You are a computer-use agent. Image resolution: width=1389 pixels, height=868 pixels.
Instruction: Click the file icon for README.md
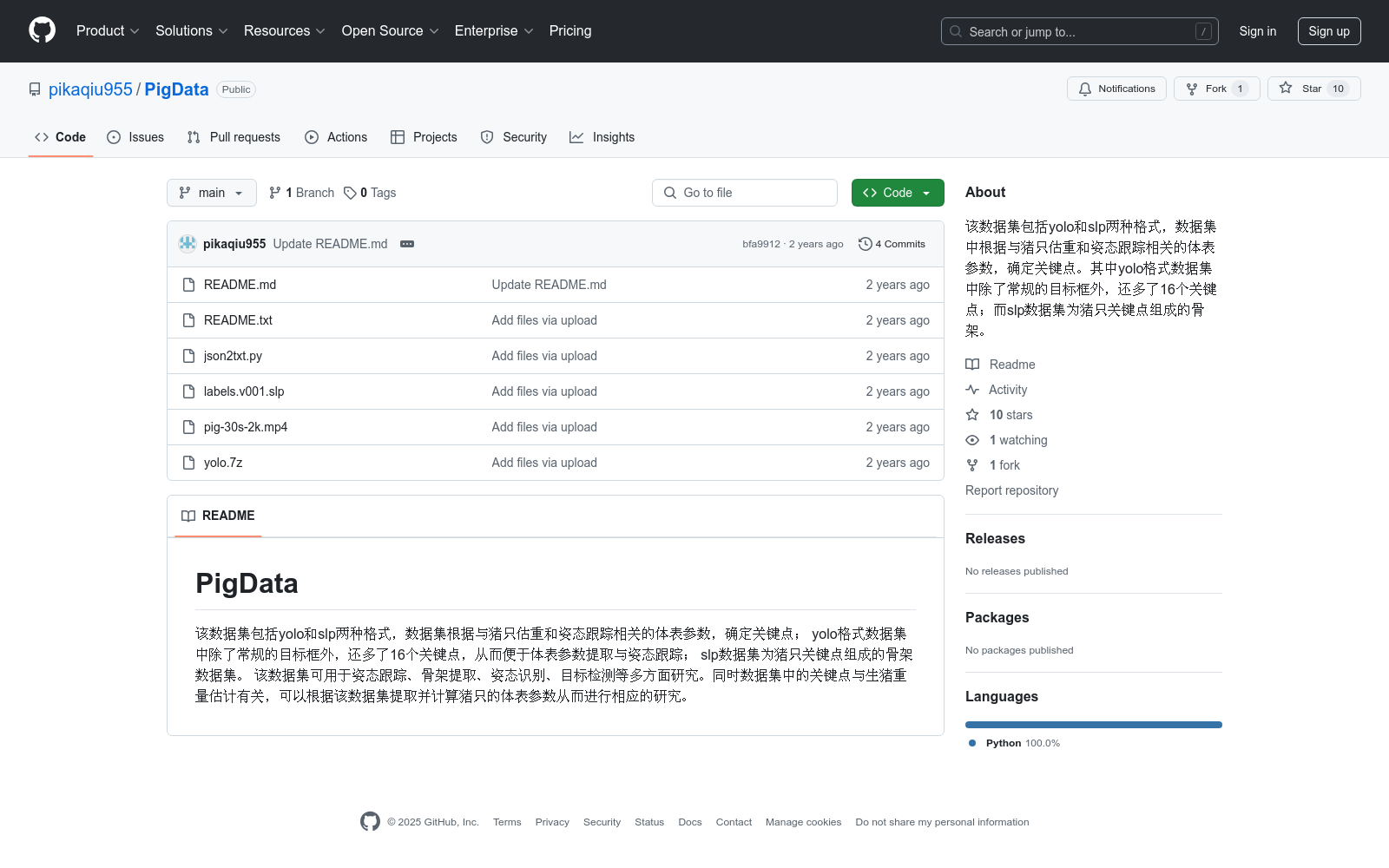(188, 285)
